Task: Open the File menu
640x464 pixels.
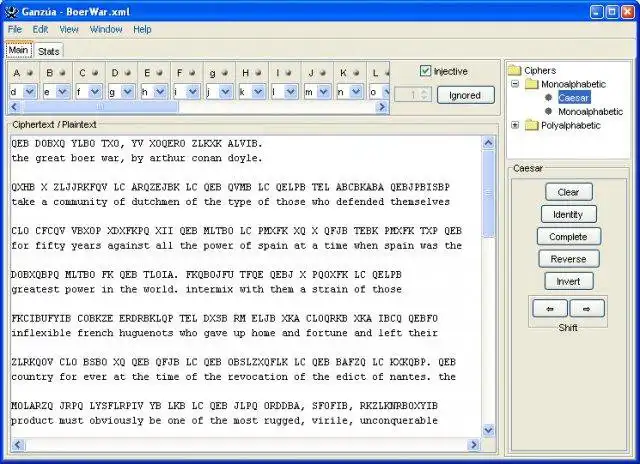Action: pos(15,29)
